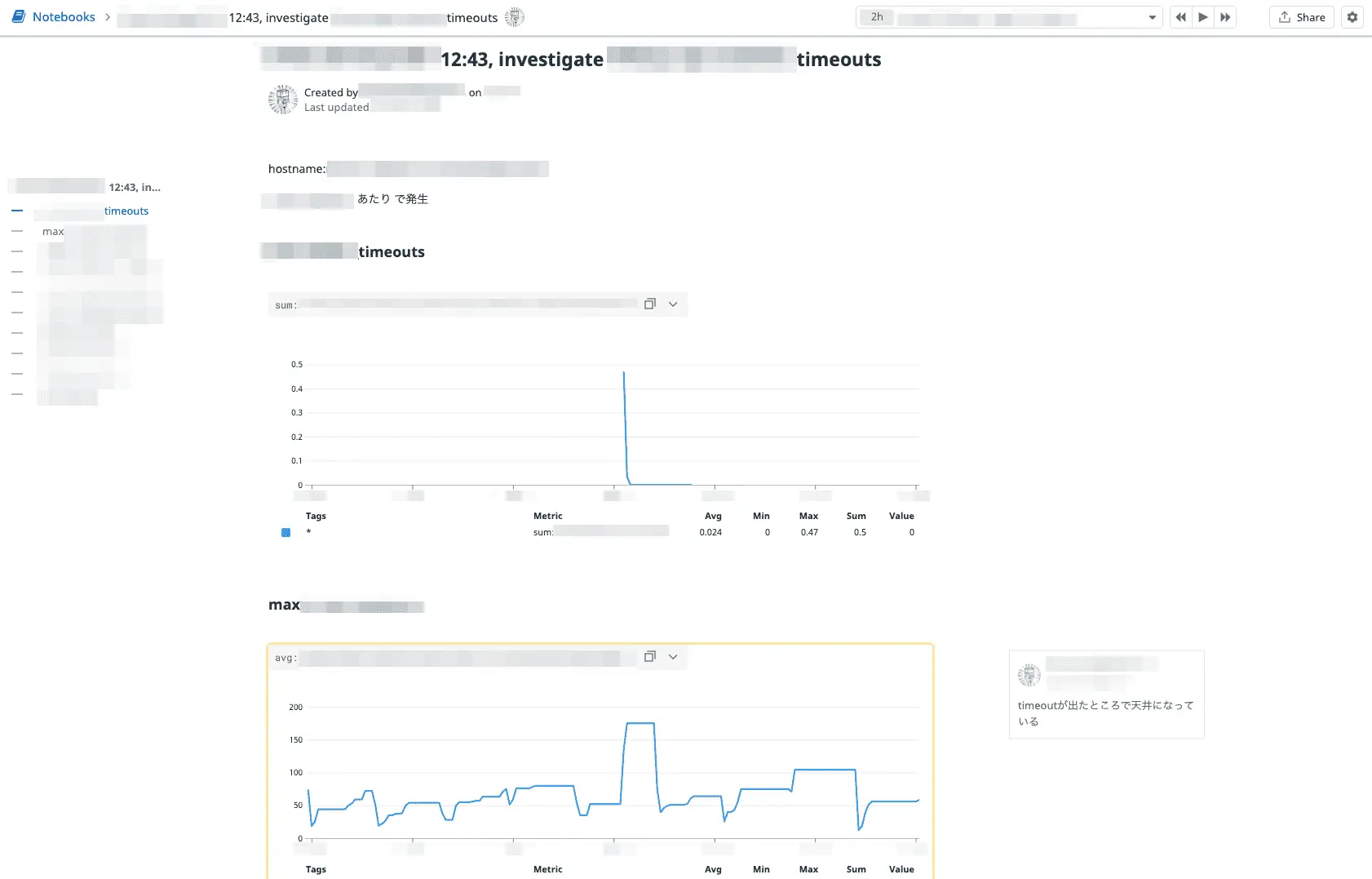
Task: Click the blue legend swatch for sum series
Action: [x=285, y=533]
